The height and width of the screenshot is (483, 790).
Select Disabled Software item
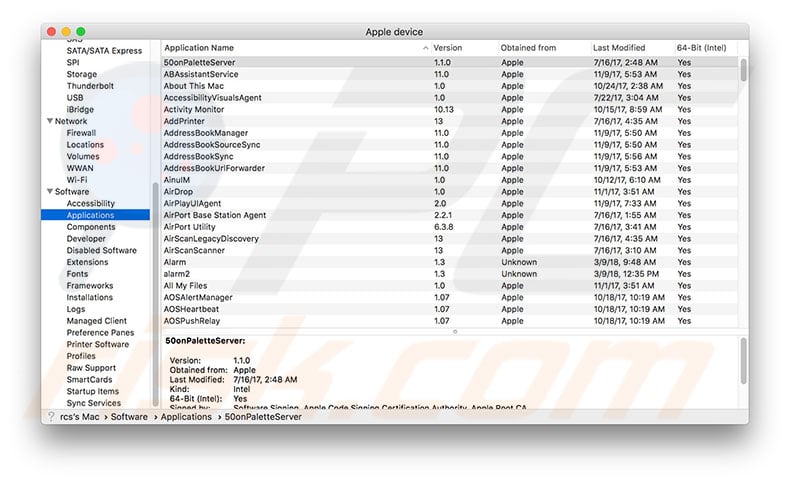(101, 250)
